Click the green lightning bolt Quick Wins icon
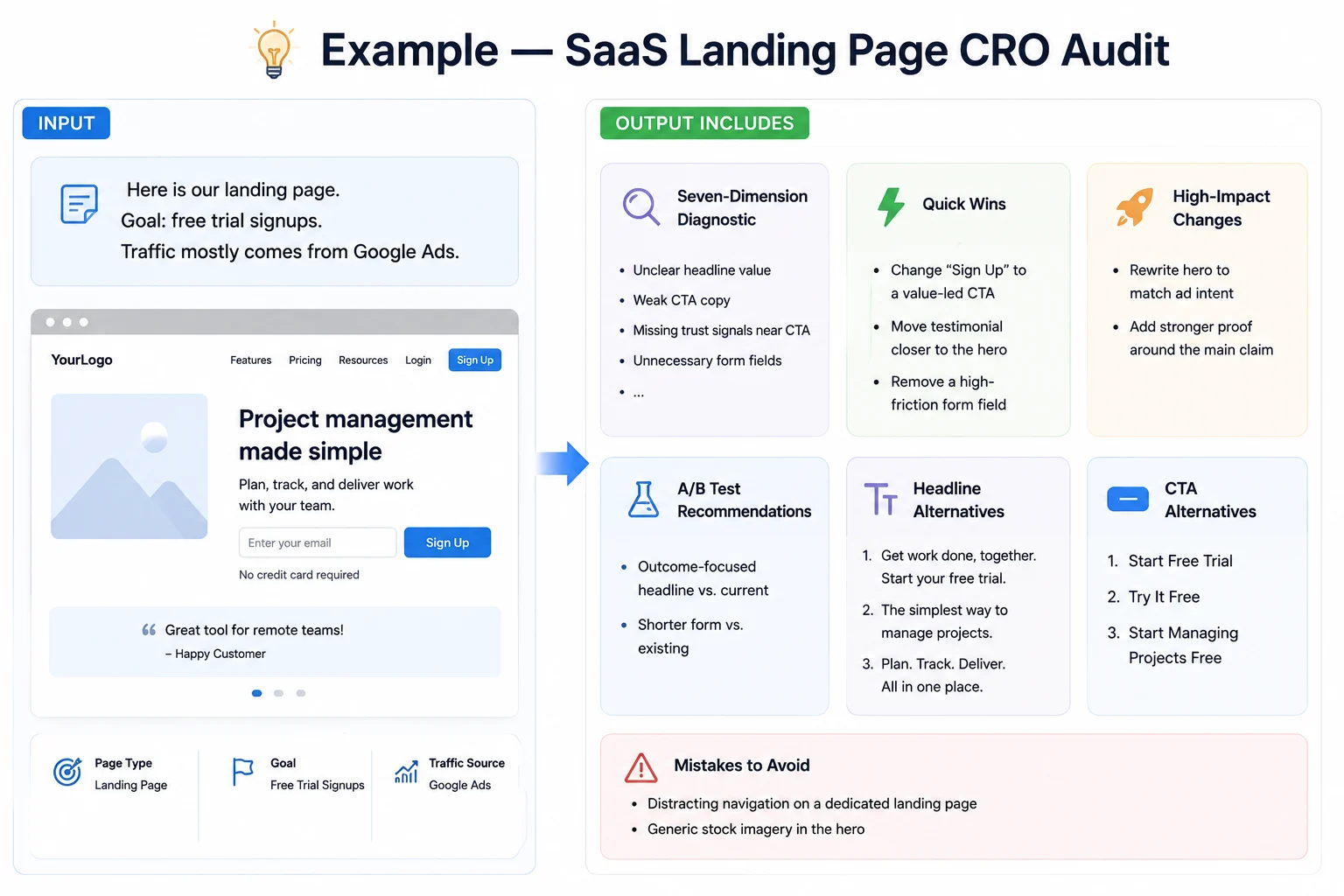This screenshot has width=1344, height=896. click(891, 206)
